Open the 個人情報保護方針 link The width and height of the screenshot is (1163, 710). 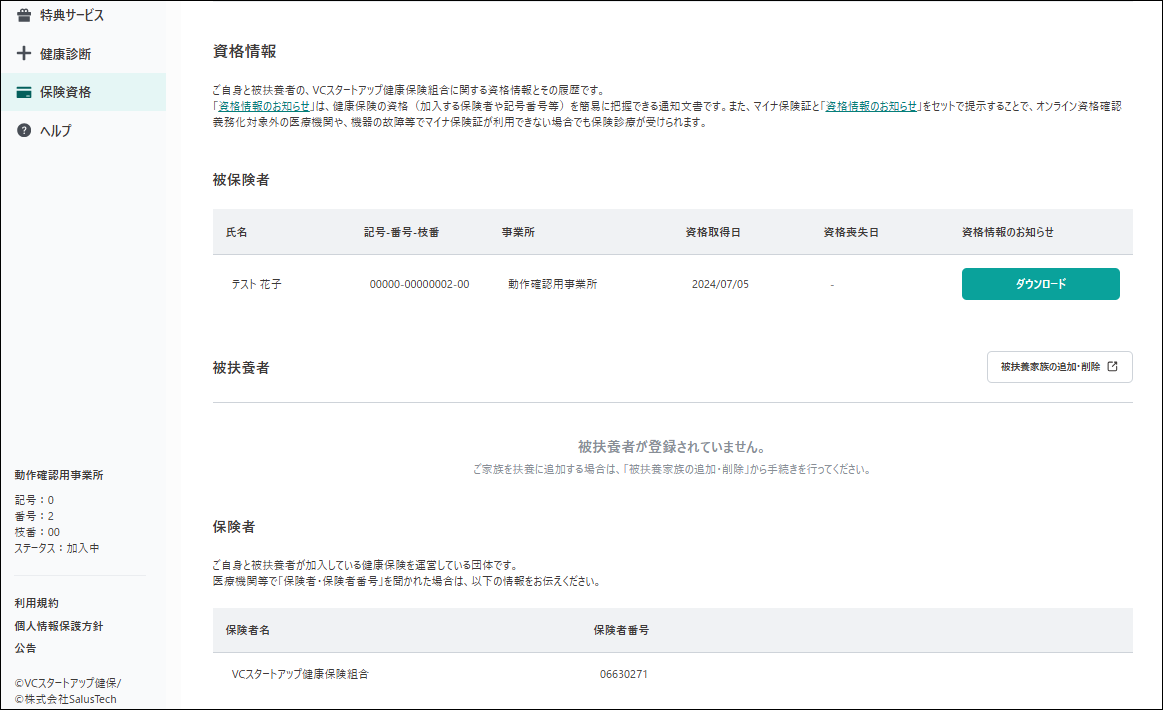pyautogui.click(x=59, y=626)
